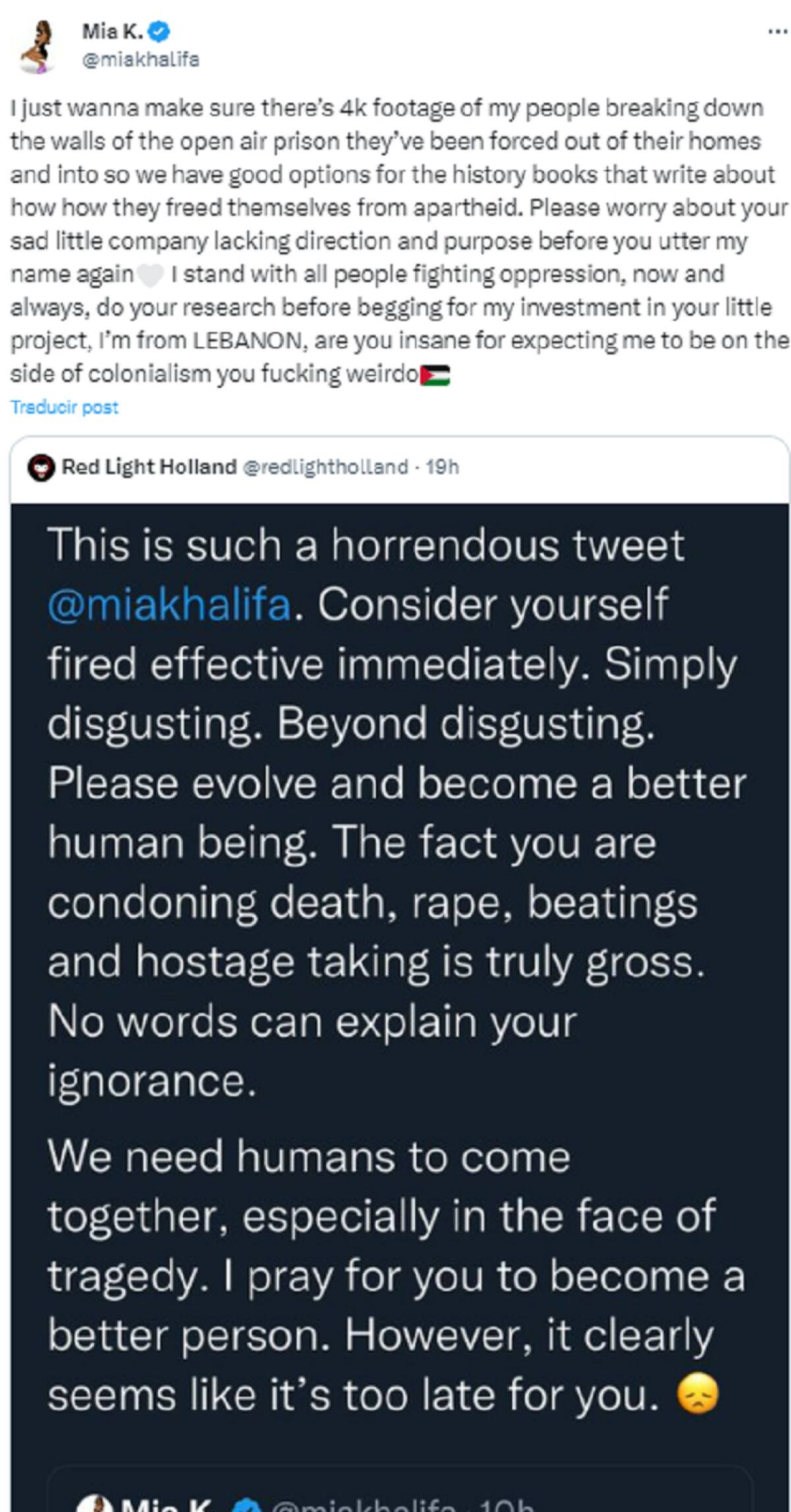Click the Palestinian flag emoji after weirdo
The width and height of the screenshot is (791, 1512).
click(x=434, y=375)
